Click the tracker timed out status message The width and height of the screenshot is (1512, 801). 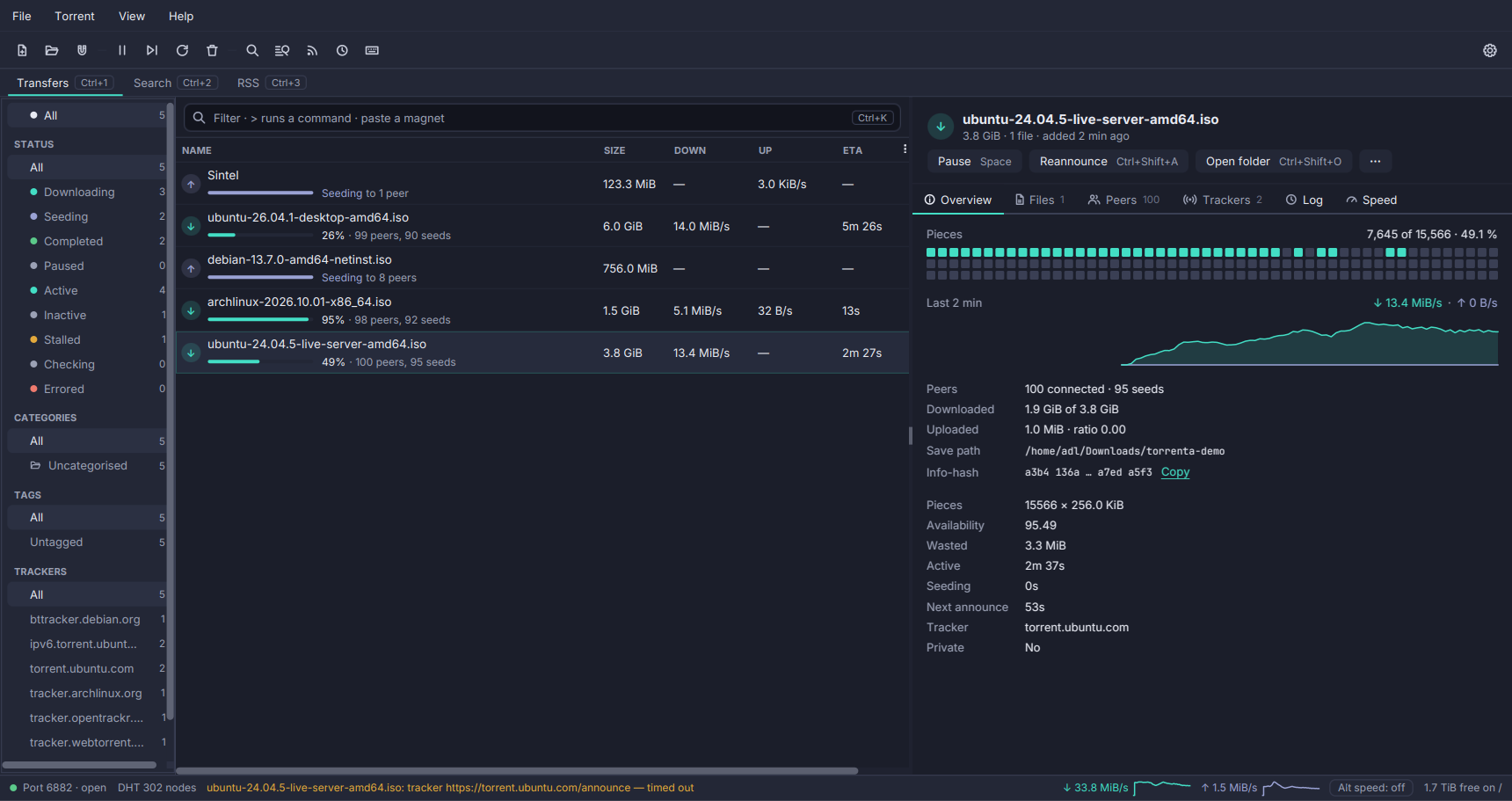(450, 788)
